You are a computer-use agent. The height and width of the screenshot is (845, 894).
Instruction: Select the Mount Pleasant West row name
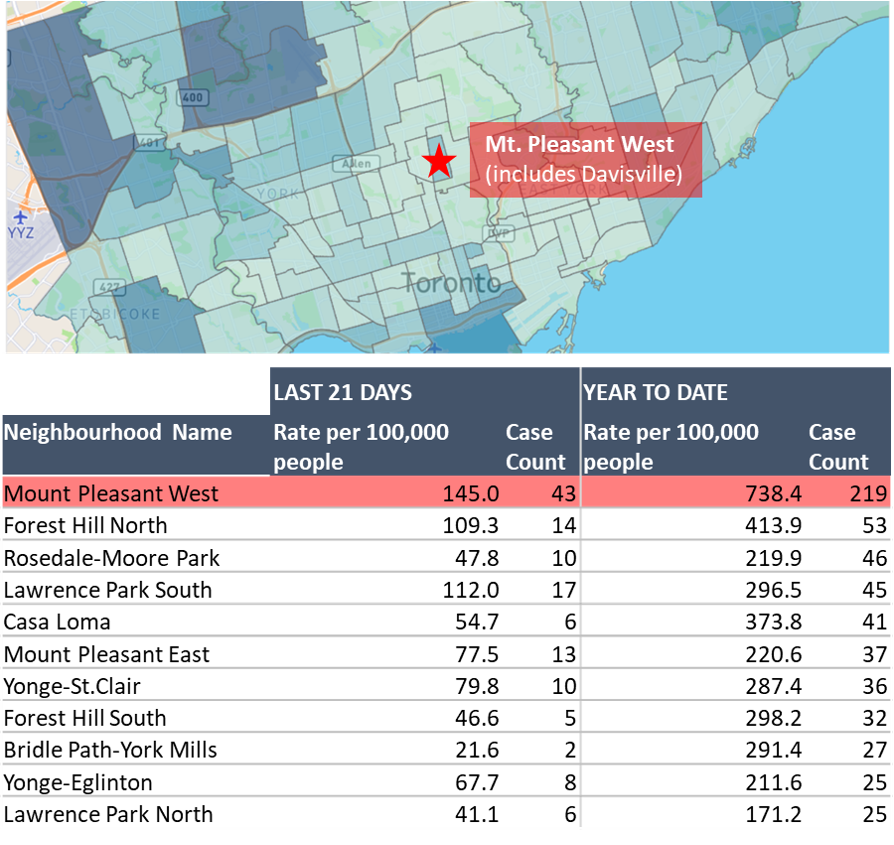click(111, 494)
